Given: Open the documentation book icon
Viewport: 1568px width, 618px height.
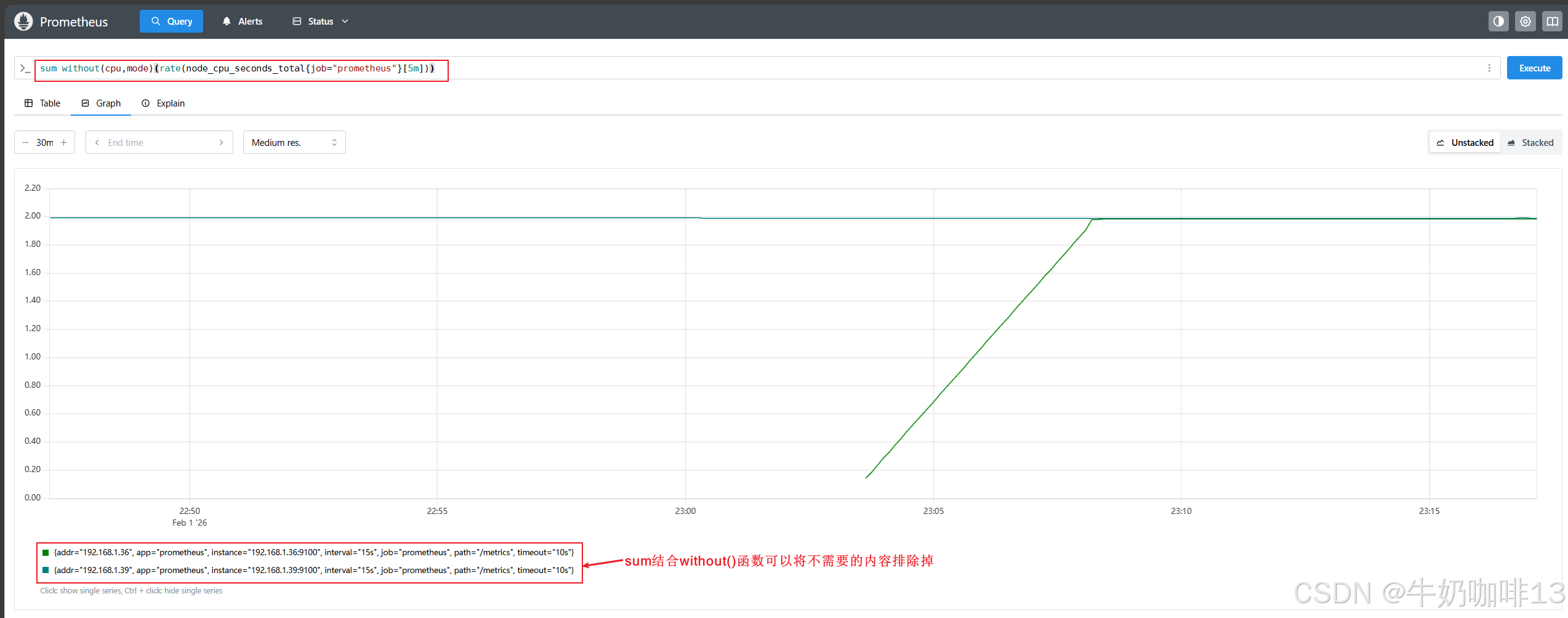Looking at the screenshot, I should [1553, 22].
